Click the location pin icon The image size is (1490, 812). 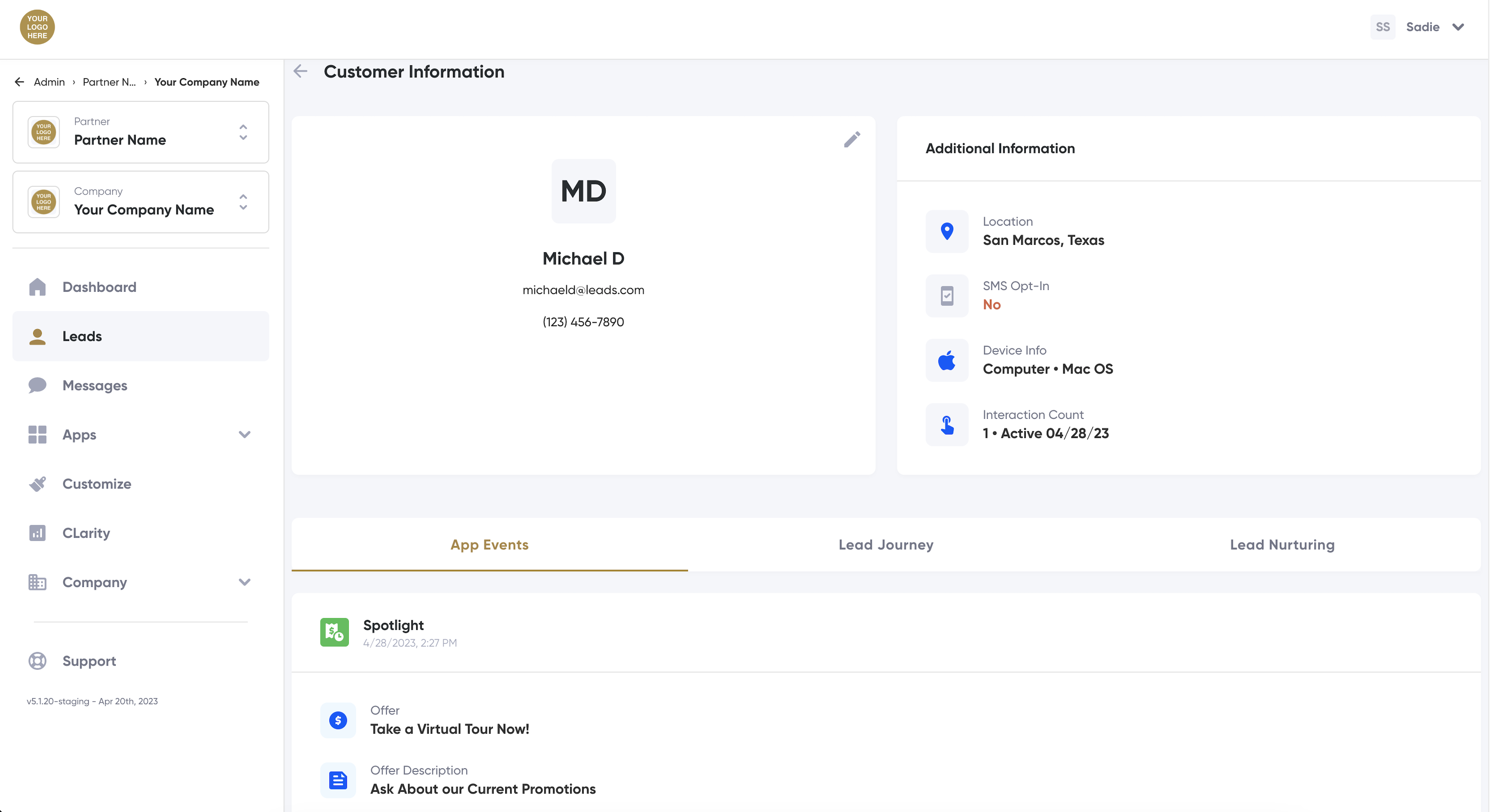(947, 231)
